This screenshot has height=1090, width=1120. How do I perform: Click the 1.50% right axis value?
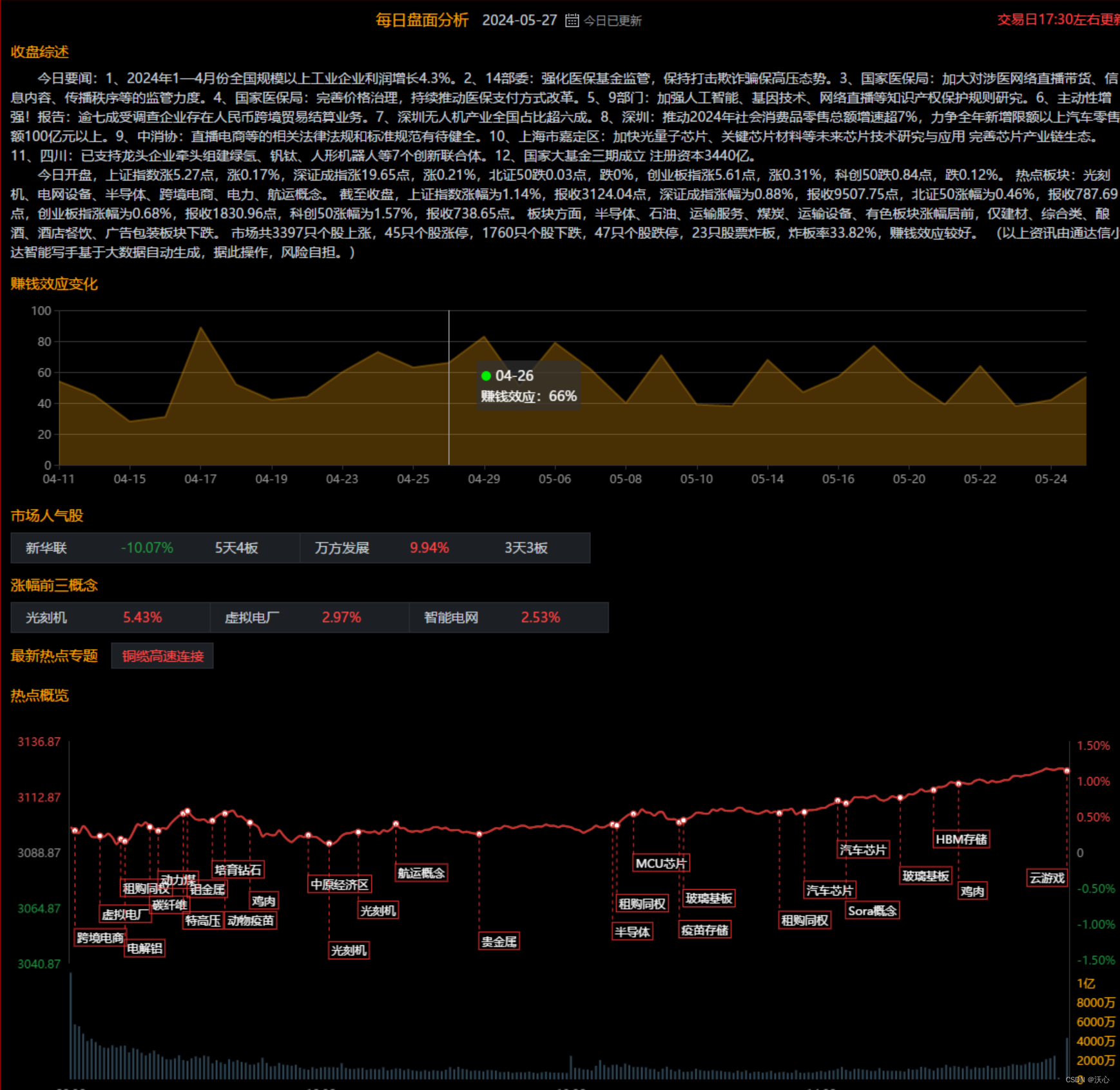click(x=1094, y=746)
